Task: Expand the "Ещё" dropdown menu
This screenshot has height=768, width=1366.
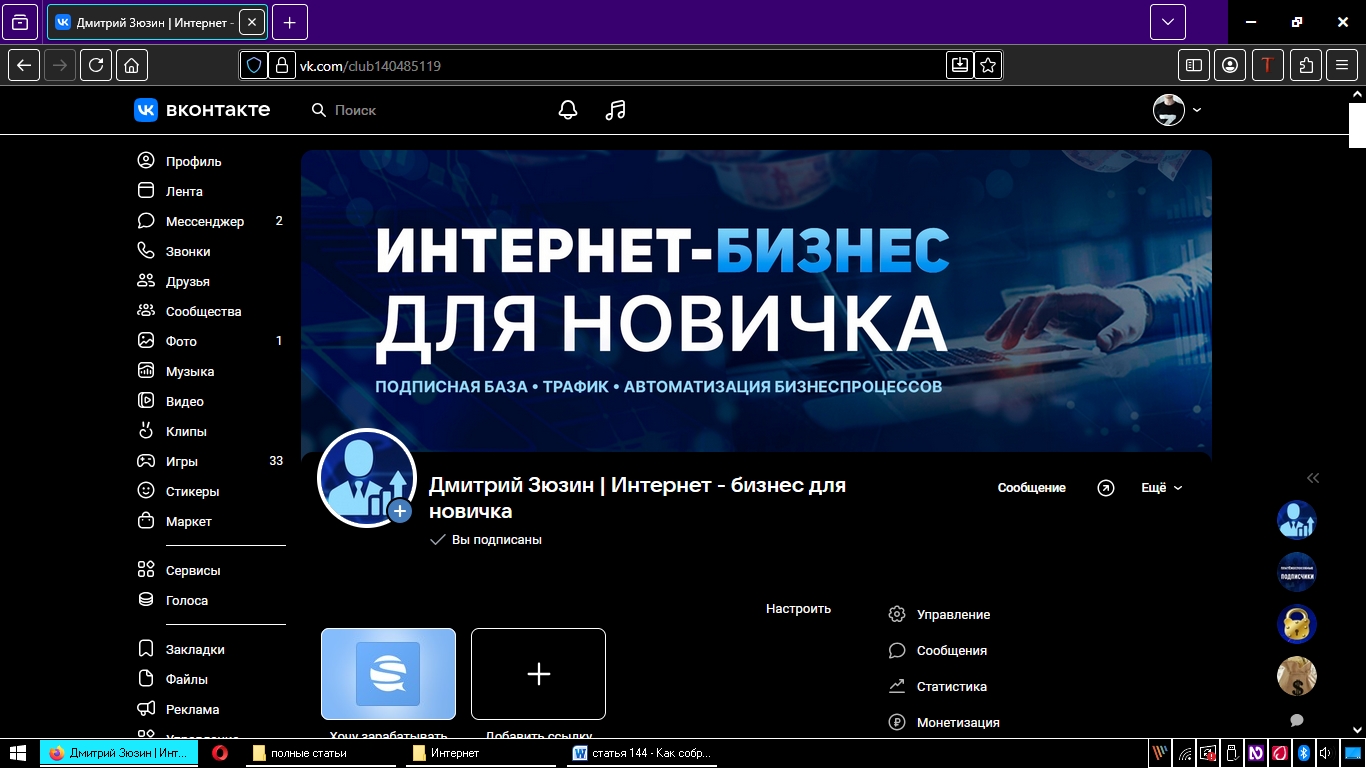Action: [x=1160, y=487]
